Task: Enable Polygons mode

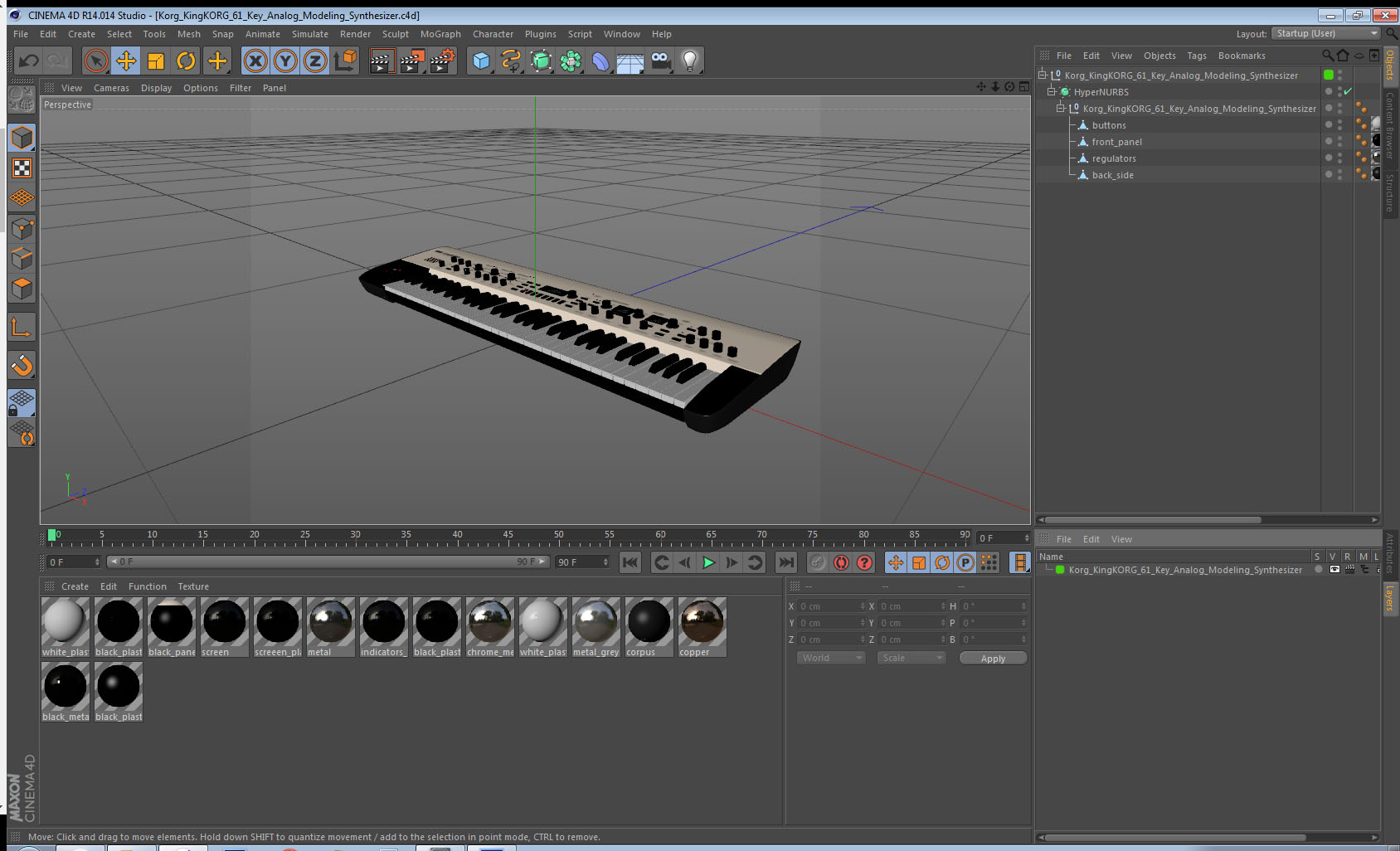Action: [x=22, y=288]
